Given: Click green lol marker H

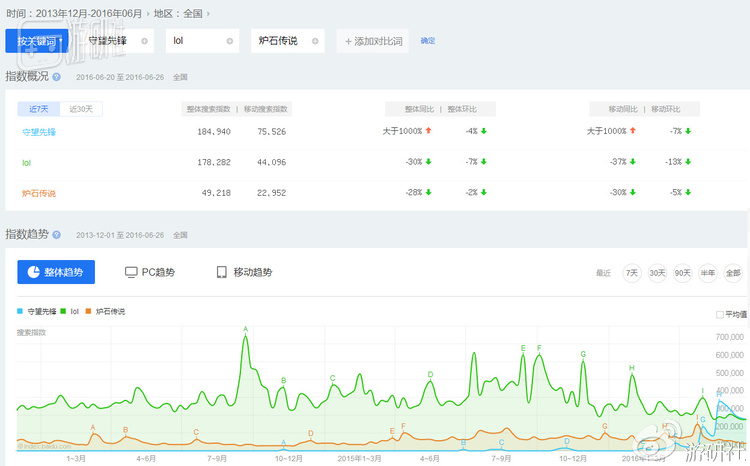Looking at the screenshot, I should (x=632, y=368).
